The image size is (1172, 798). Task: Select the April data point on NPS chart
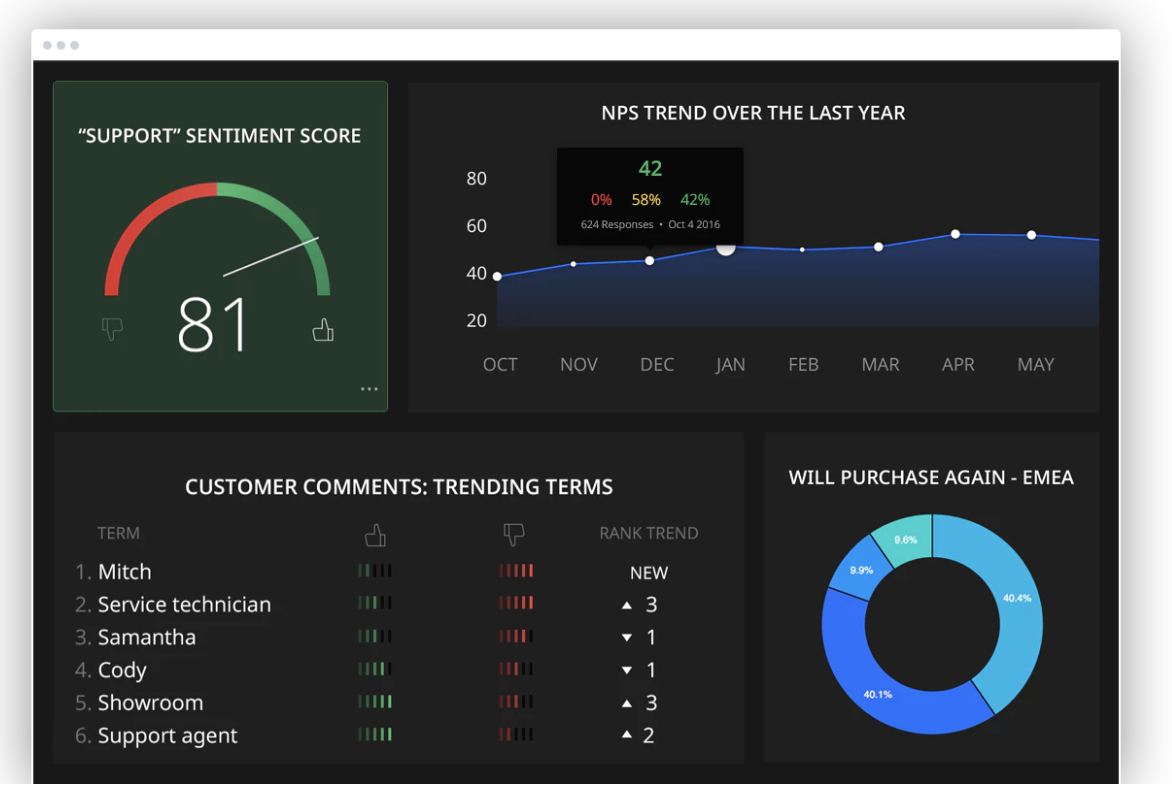[955, 234]
